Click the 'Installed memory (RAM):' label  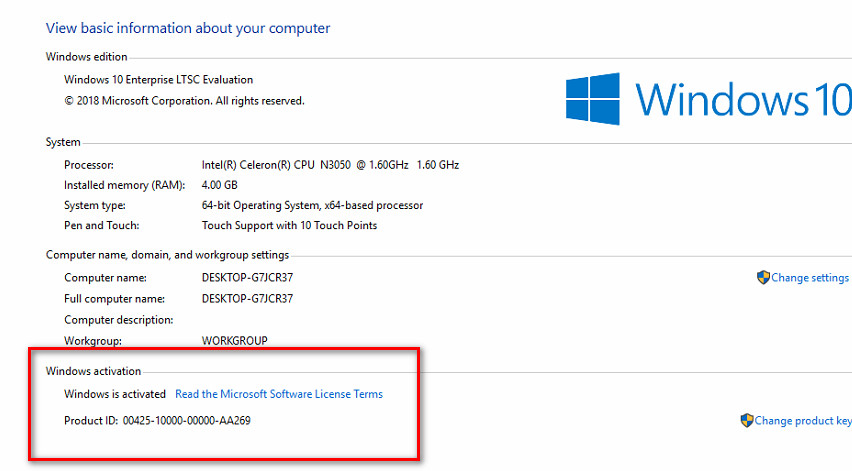click(124, 185)
